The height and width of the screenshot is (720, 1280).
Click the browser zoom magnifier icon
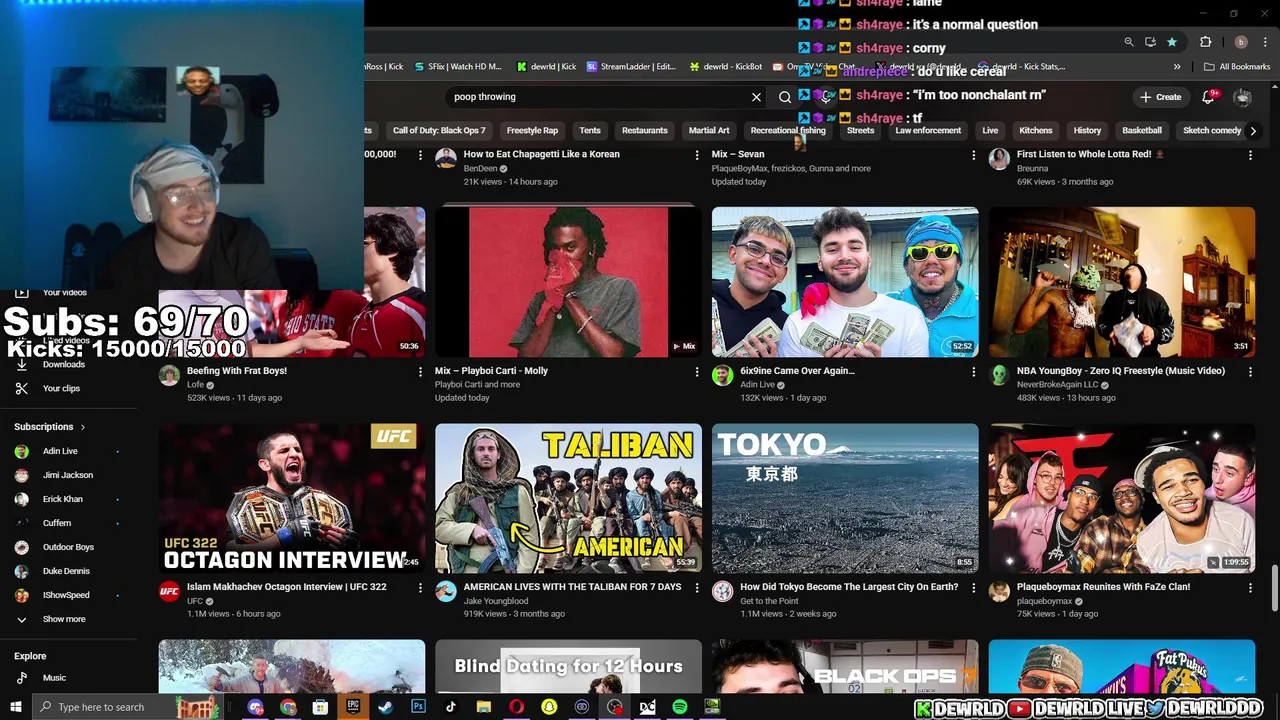point(1128,42)
